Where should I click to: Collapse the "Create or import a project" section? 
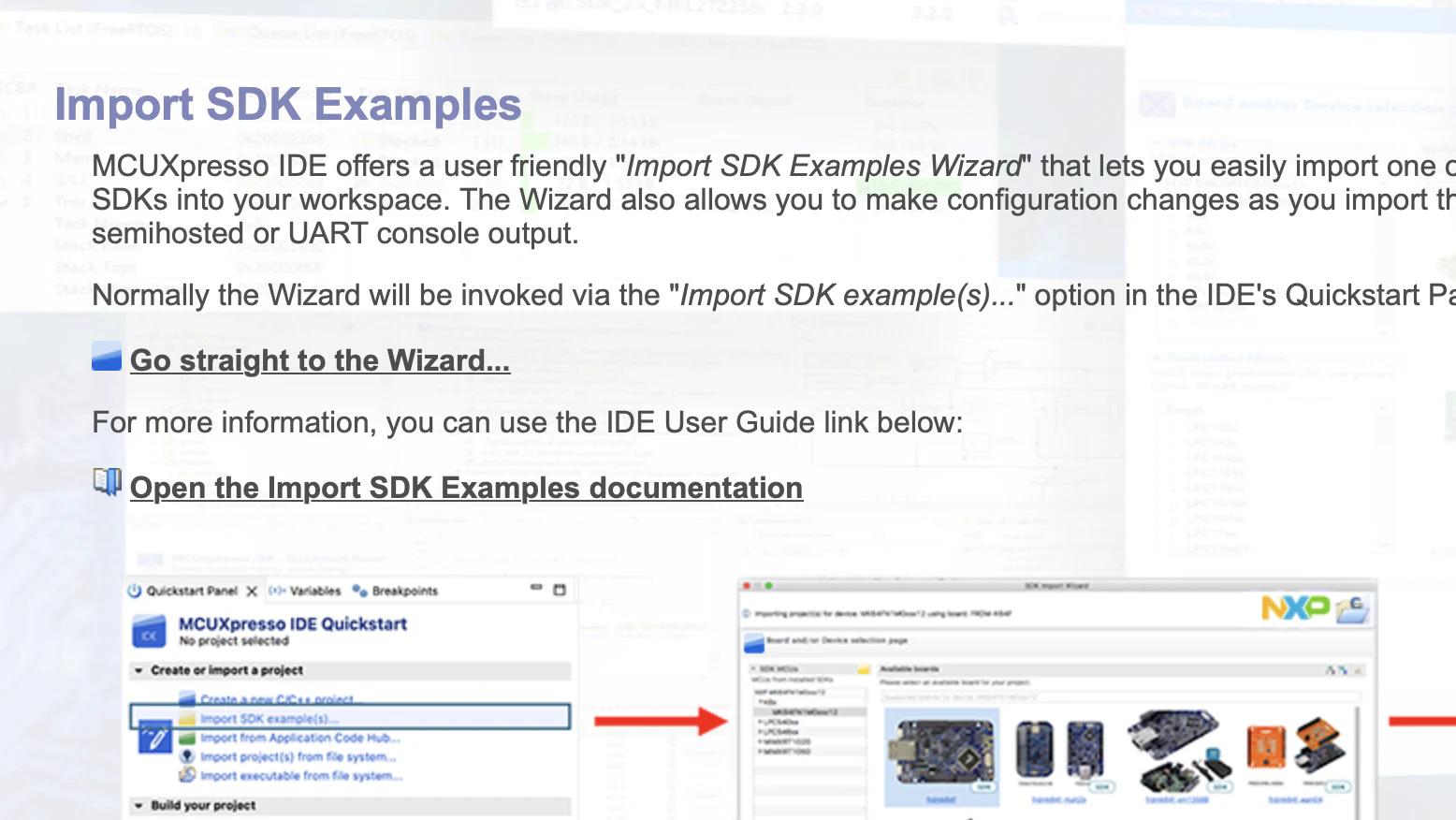tap(138, 670)
